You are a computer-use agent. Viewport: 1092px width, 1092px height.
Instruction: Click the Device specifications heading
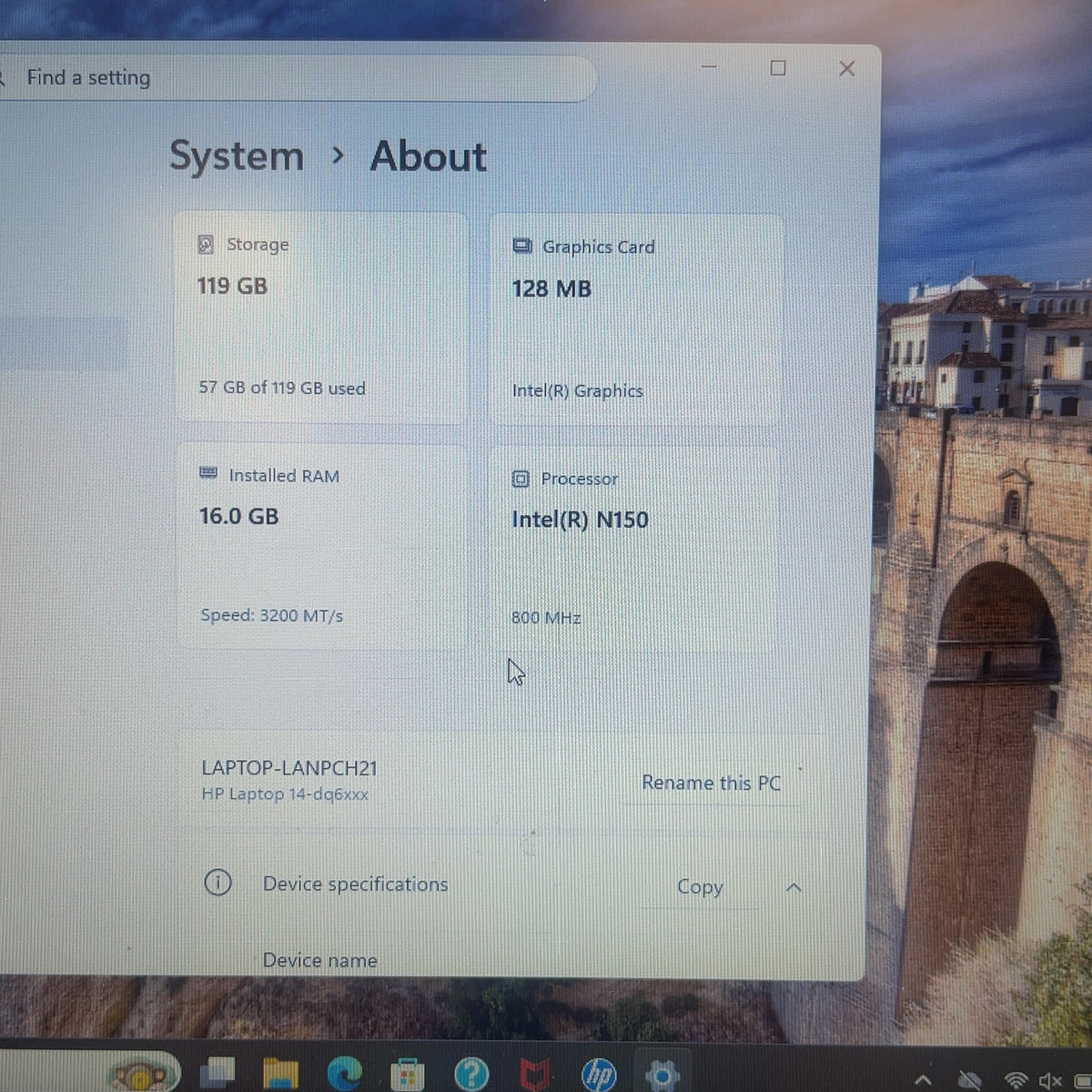[355, 885]
